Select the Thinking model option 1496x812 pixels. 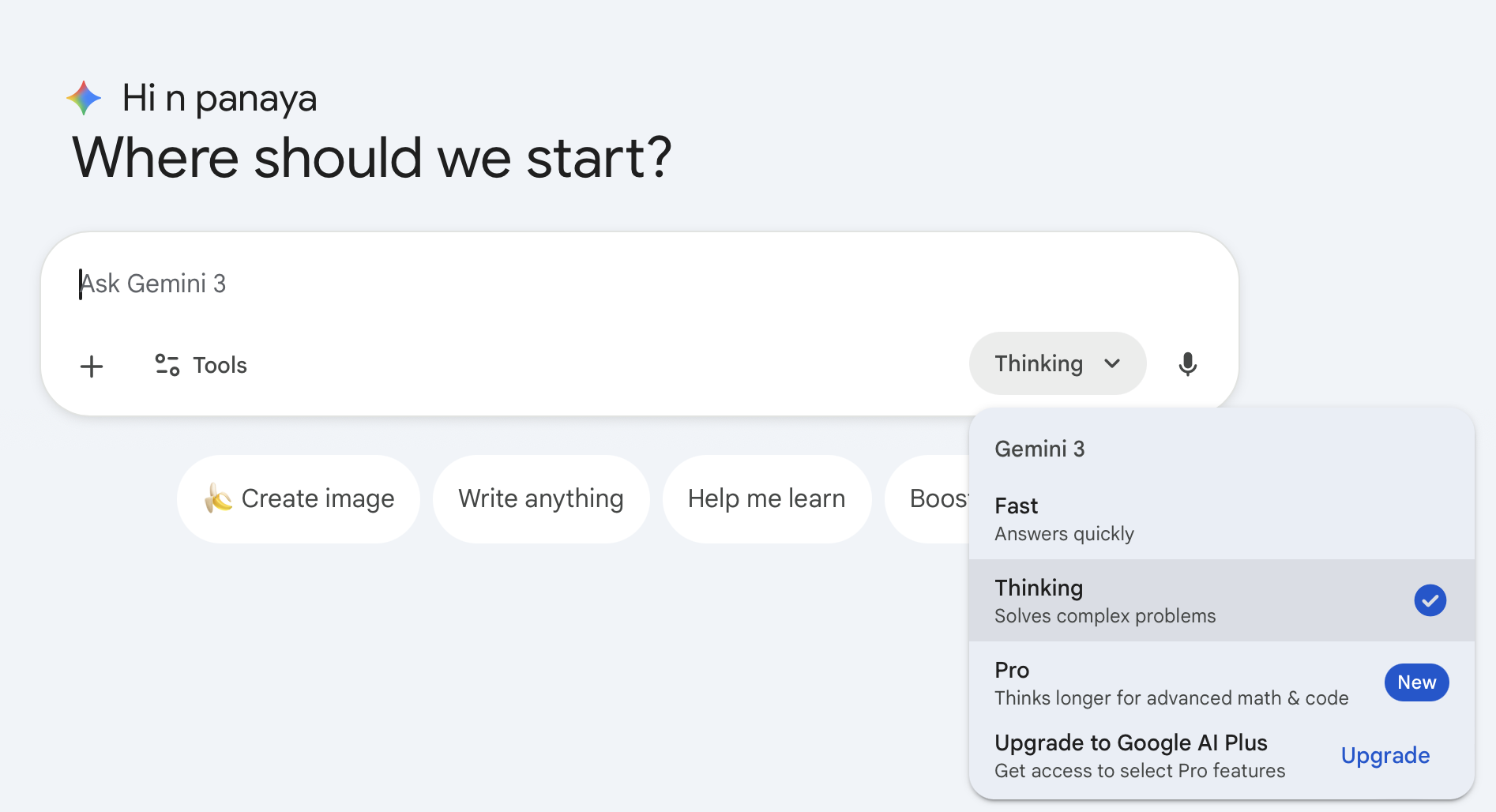pyautogui.click(x=1185, y=601)
